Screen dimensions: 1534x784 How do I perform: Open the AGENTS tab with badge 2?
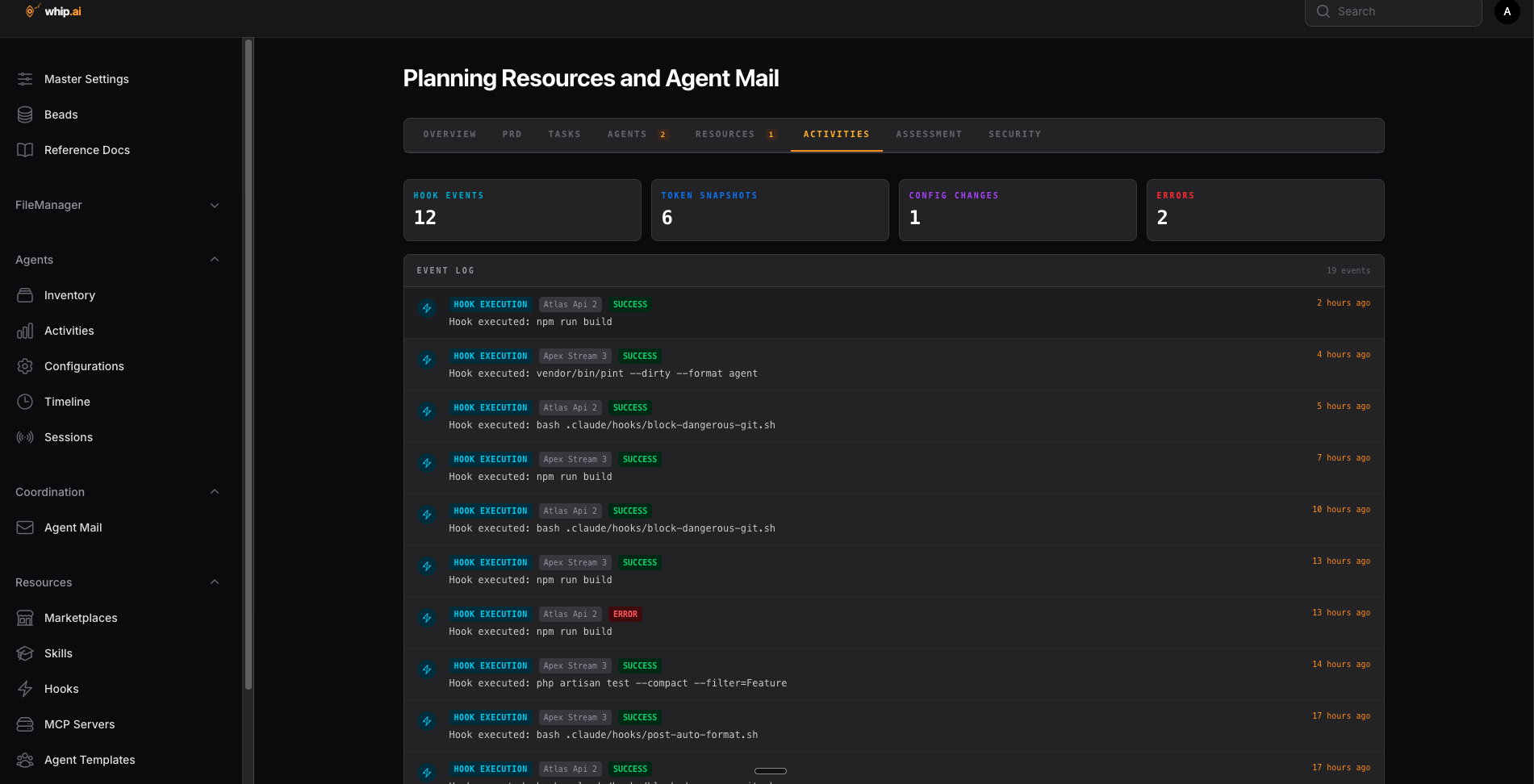pyautogui.click(x=637, y=134)
